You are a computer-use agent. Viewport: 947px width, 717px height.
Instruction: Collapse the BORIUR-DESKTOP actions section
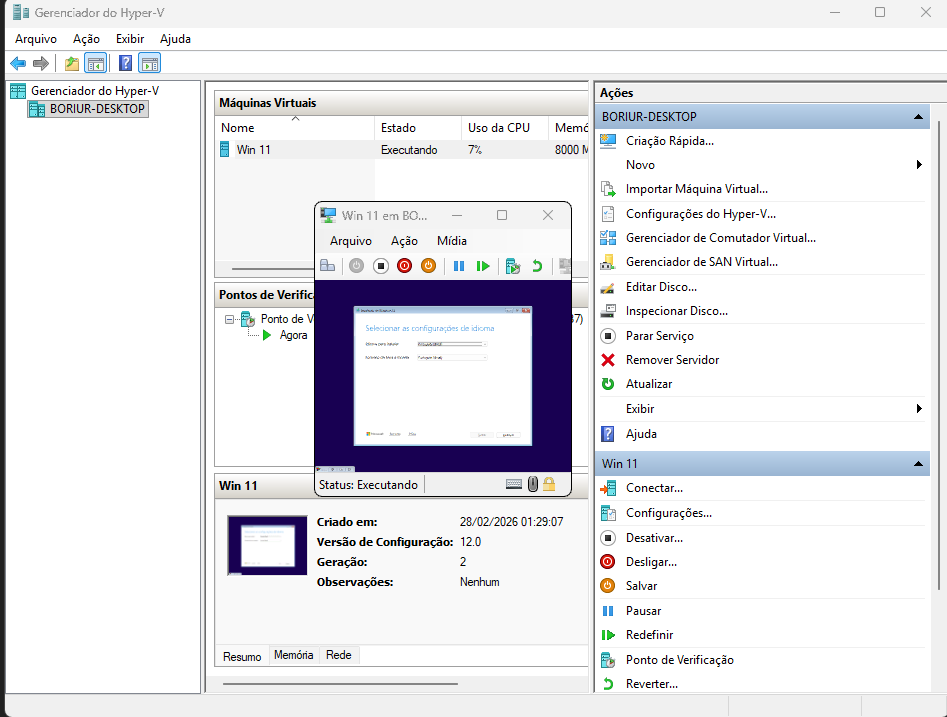918,117
